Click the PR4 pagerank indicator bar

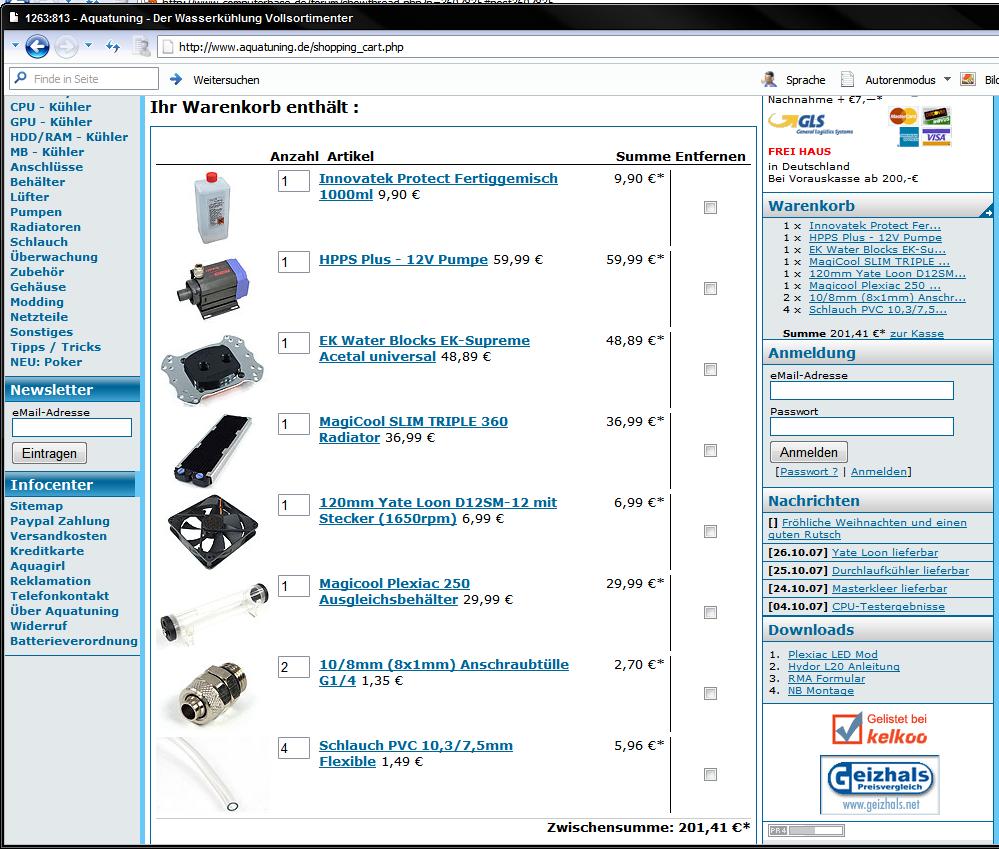point(806,831)
